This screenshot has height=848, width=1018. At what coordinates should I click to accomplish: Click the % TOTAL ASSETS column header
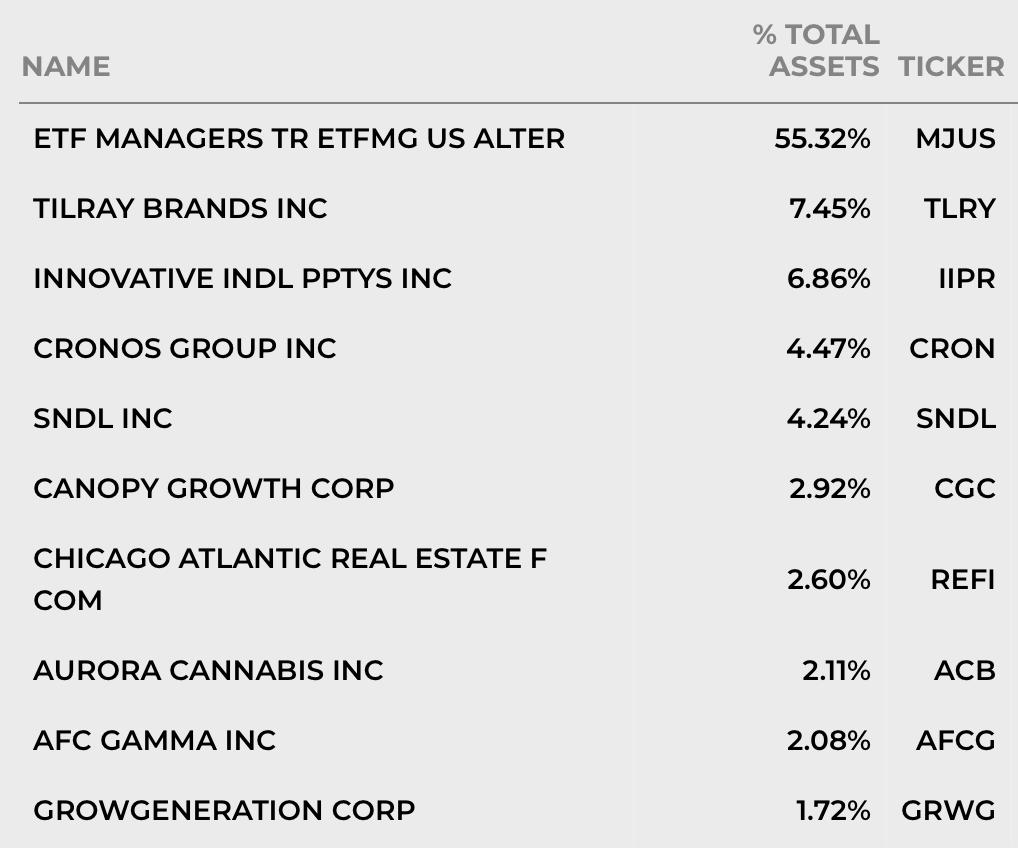pyautogui.click(x=816, y=51)
